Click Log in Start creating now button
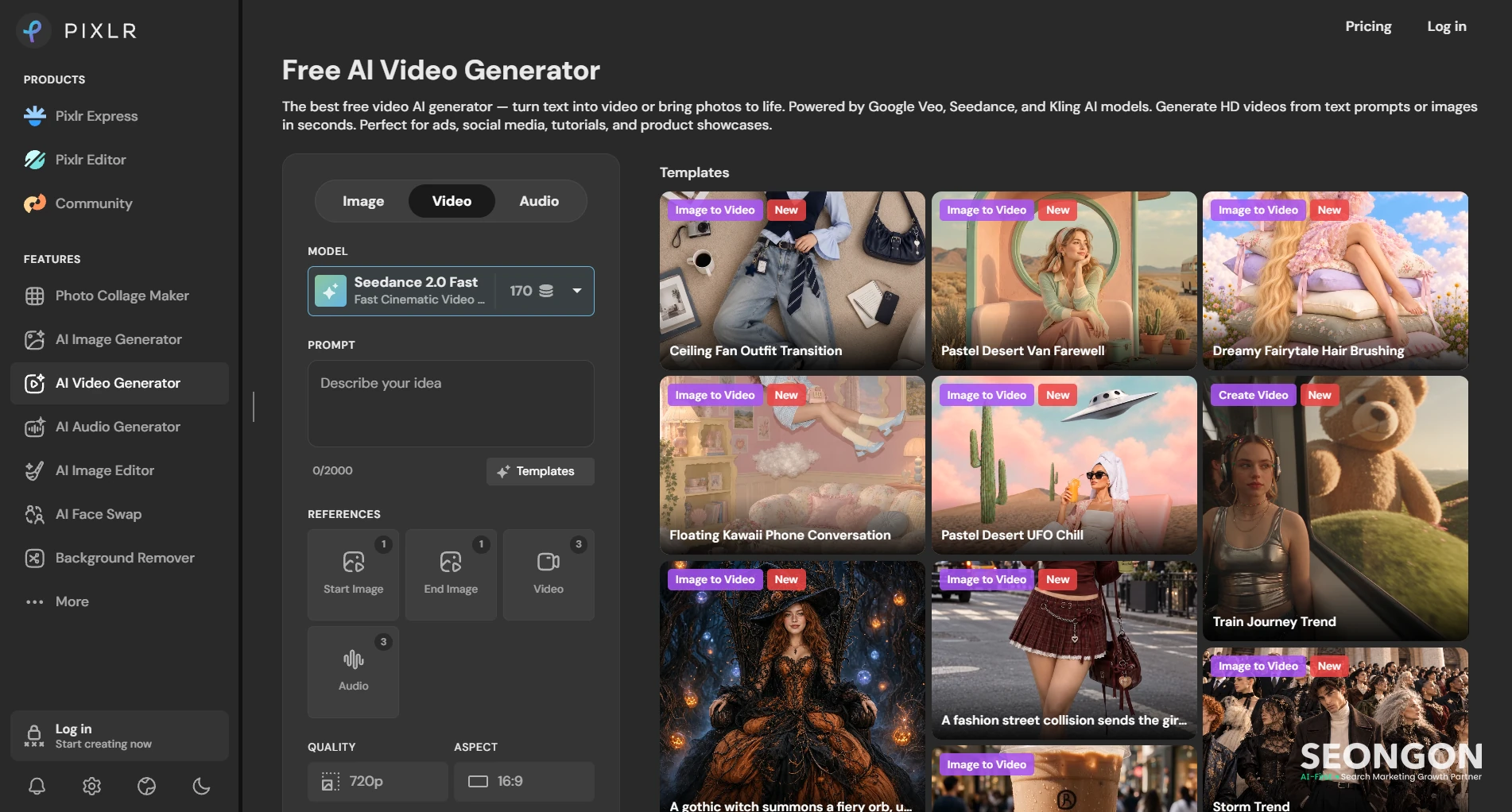Screen dimensions: 1512x812 coord(119,736)
